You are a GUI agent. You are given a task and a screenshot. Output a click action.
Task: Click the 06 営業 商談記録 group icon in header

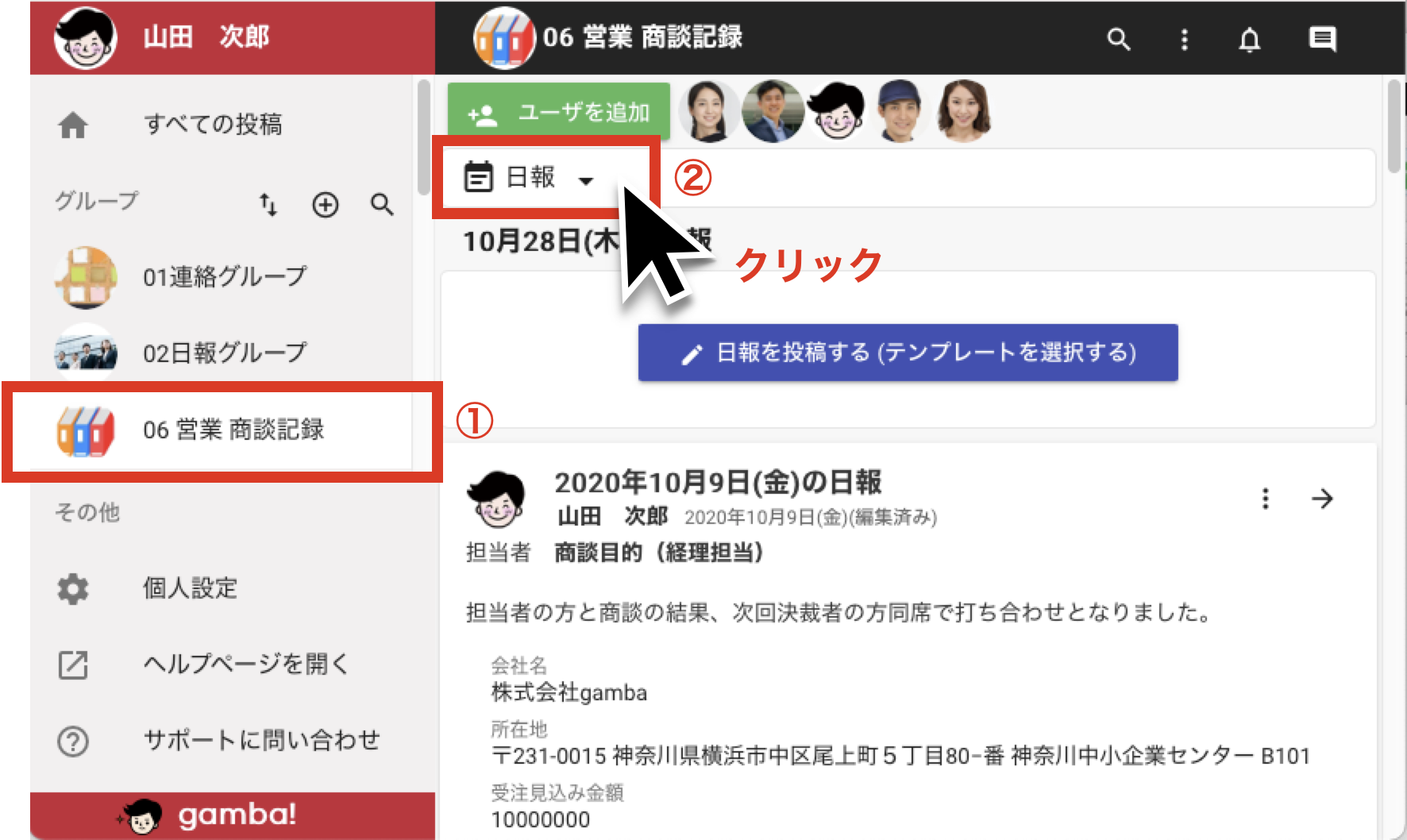coord(503,37)
